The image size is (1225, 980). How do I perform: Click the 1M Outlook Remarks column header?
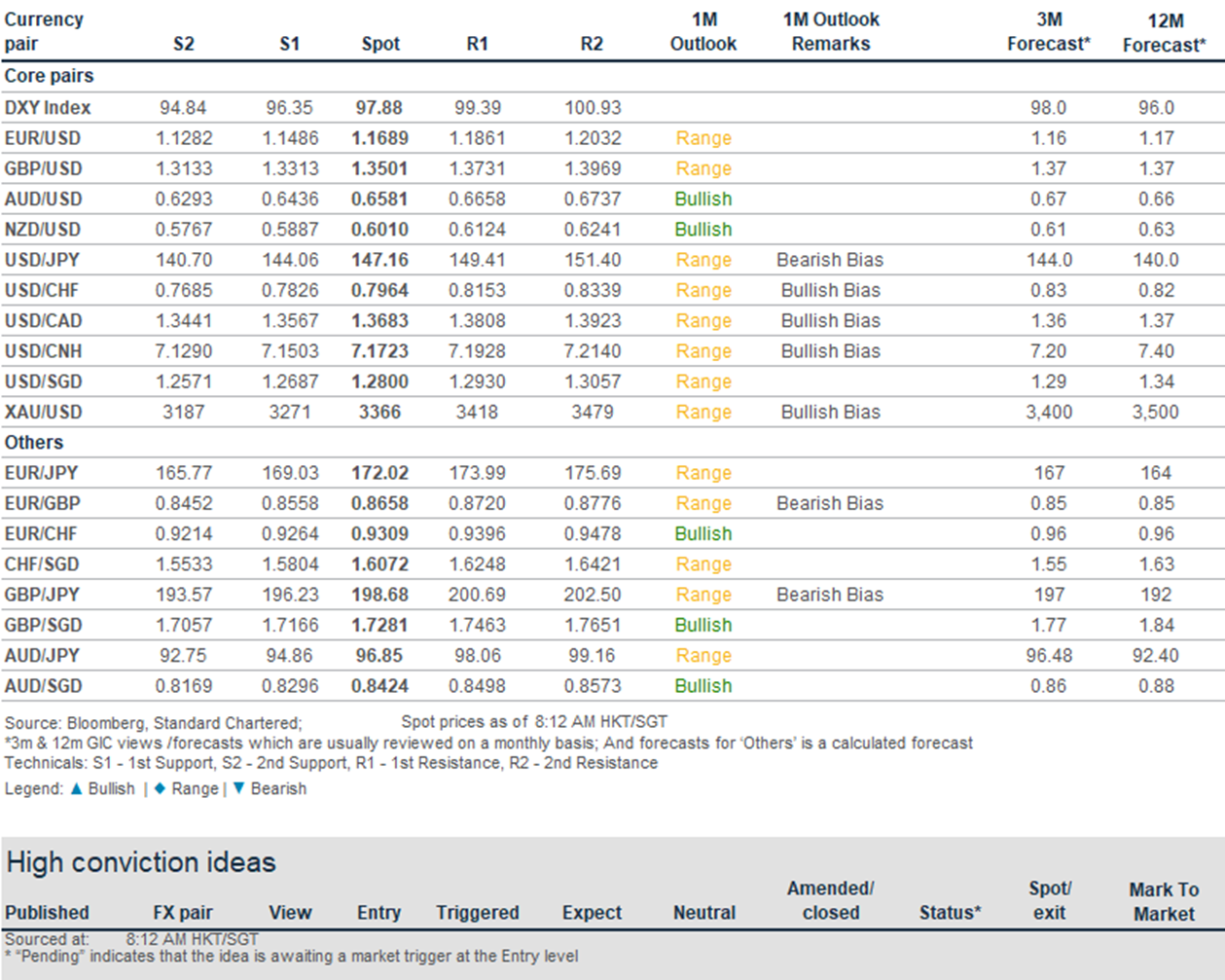(831, 31)
